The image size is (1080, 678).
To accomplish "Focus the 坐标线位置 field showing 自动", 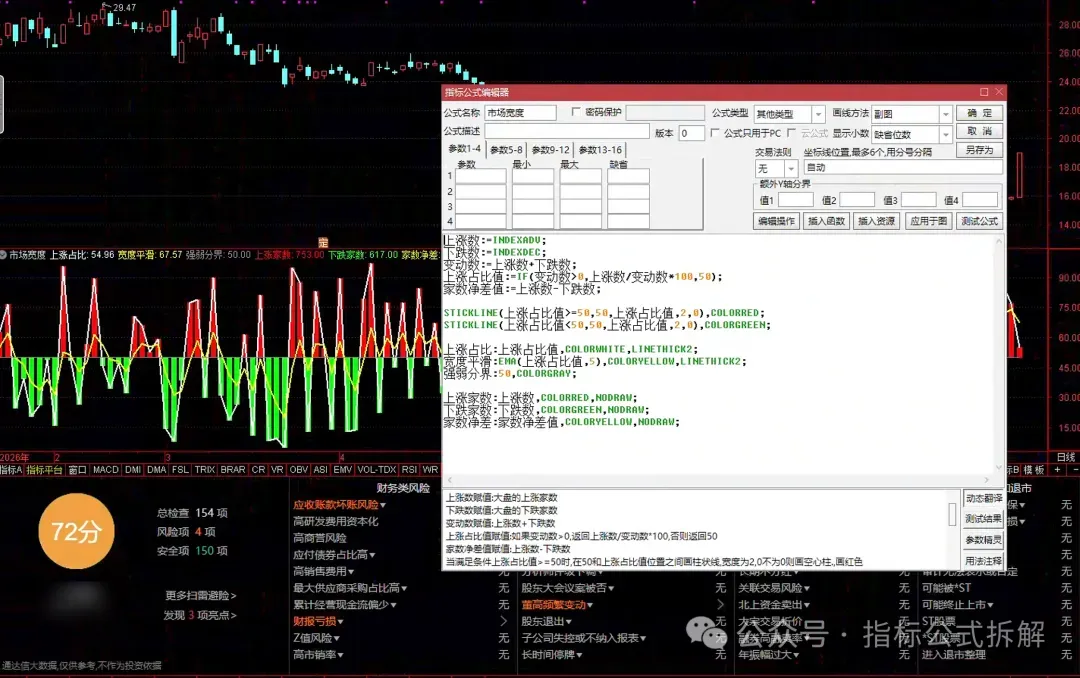I will pos(902,167).
